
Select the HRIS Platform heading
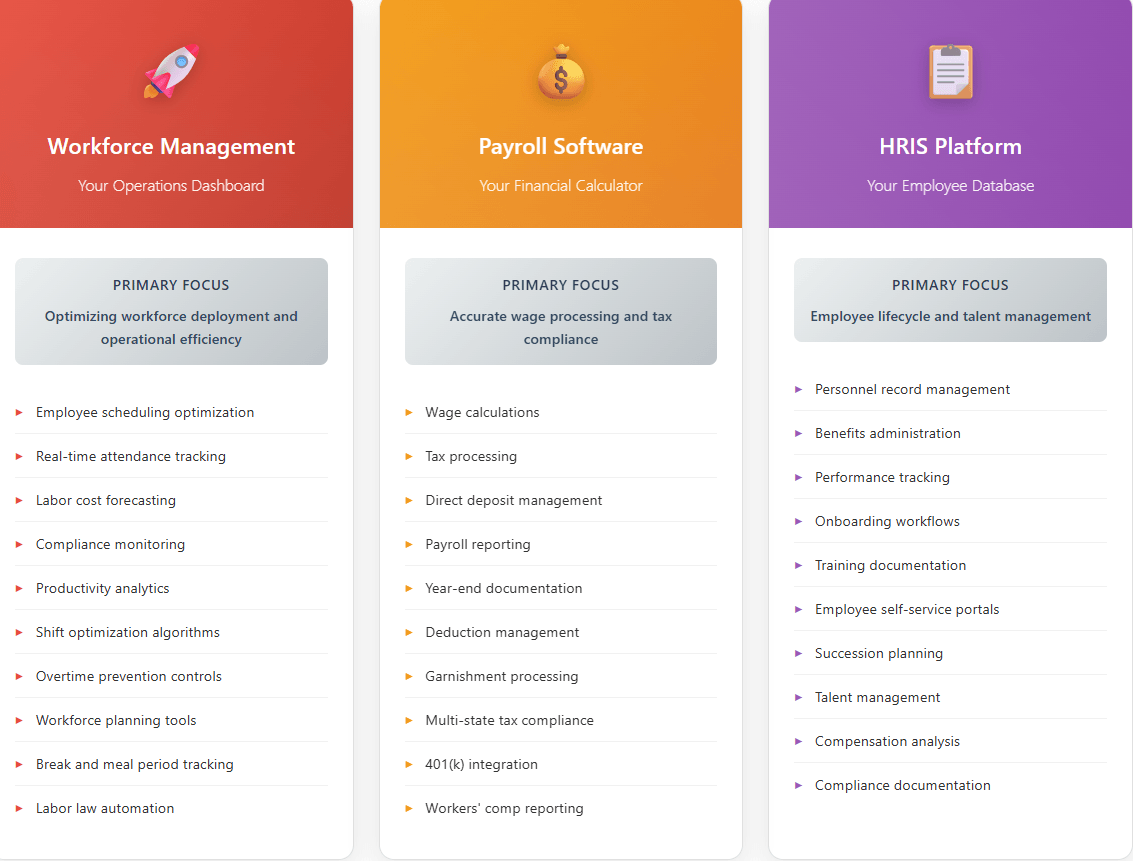click(x=950, y=147)
